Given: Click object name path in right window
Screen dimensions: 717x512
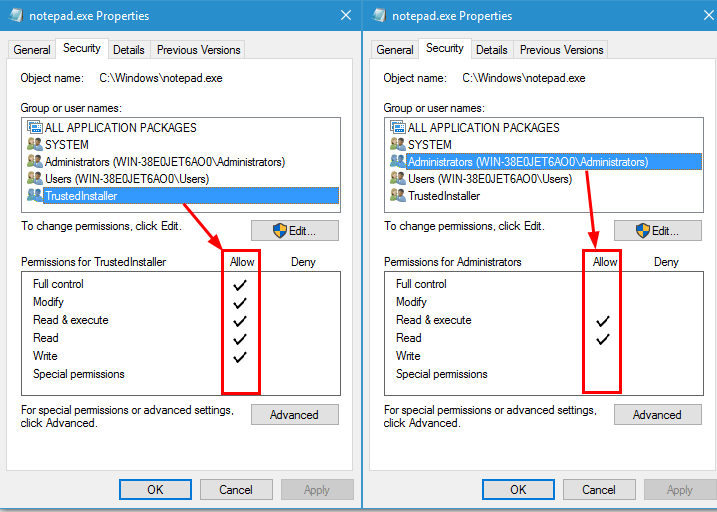Looking at the screenshot, I should pyautogui.click(x=524, y=78).
